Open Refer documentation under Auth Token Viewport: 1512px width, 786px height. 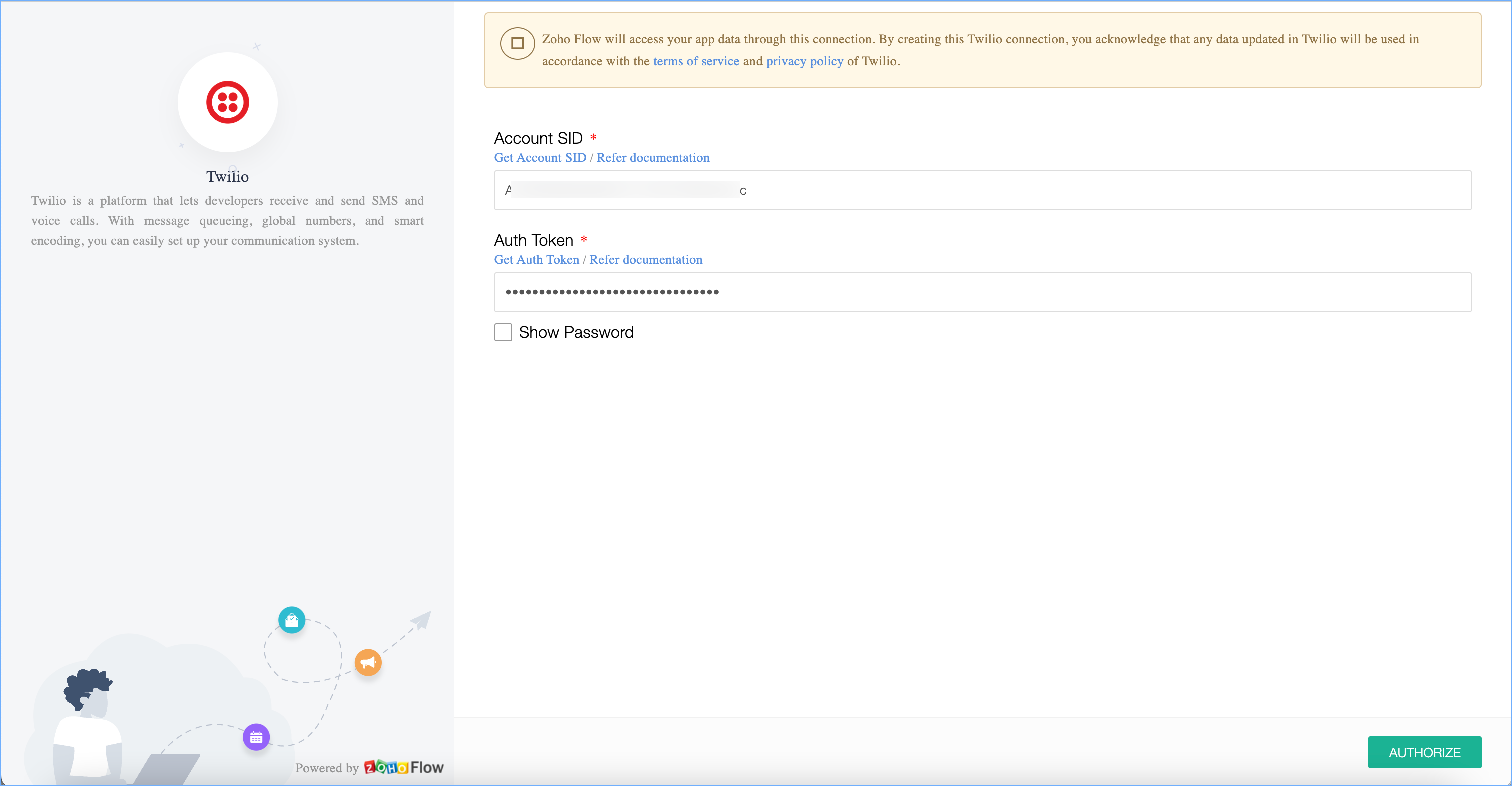click(x=645, y=260)
